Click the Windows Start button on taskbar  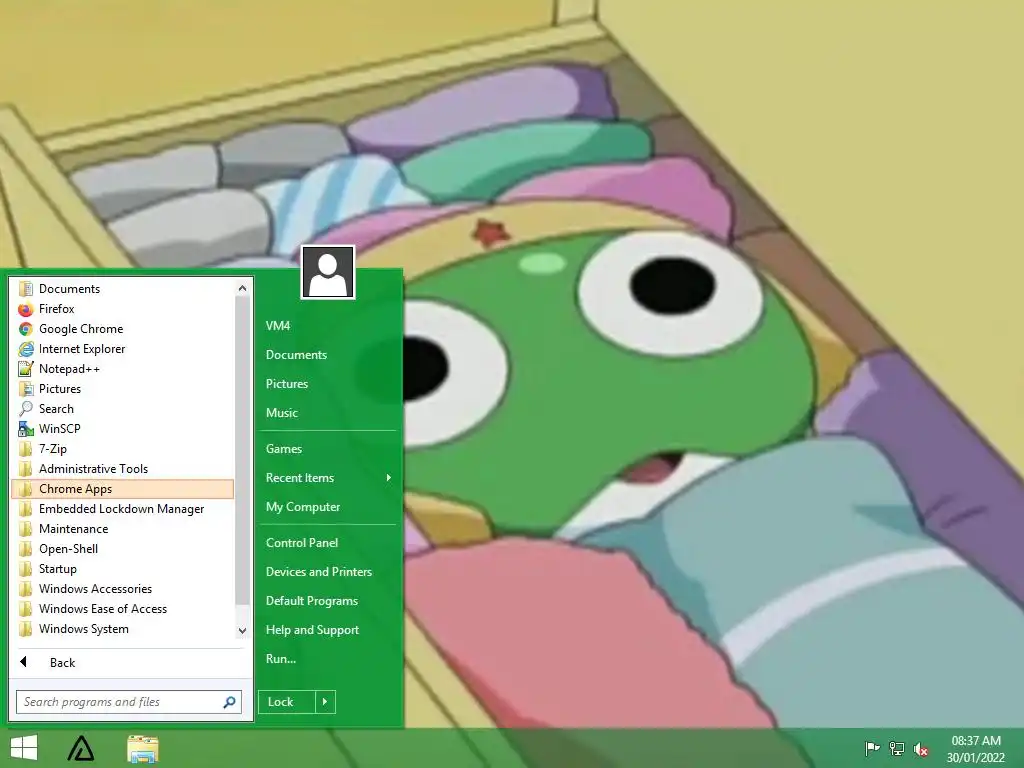(x=24, y=748)
